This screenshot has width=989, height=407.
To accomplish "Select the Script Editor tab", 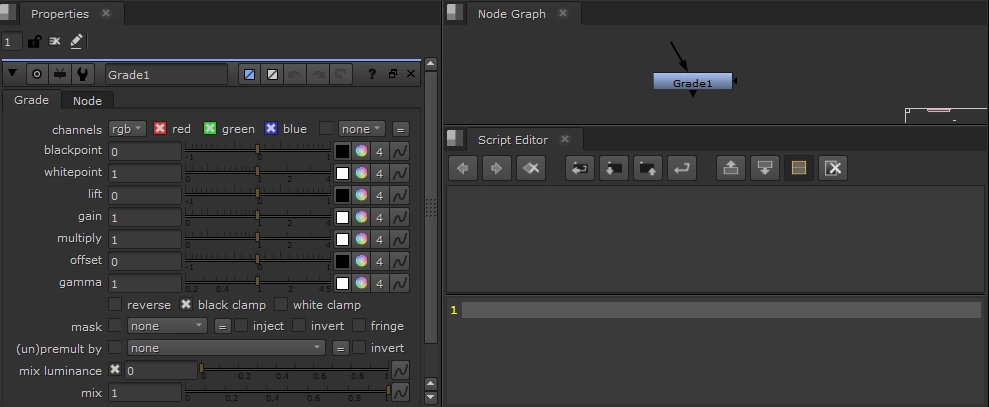I will pos(512,140).
